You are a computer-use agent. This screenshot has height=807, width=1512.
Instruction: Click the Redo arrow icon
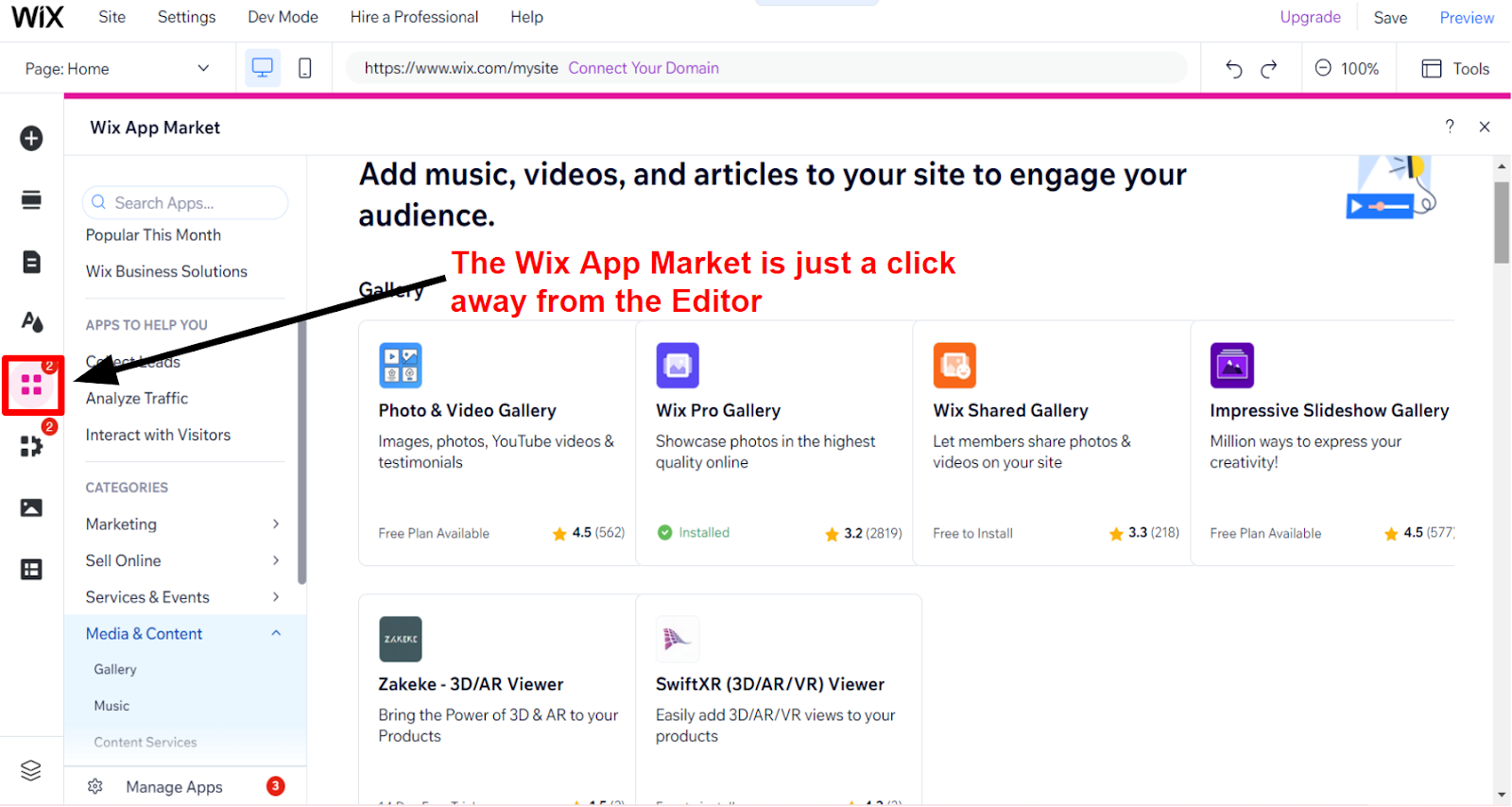coord(1269,68)
